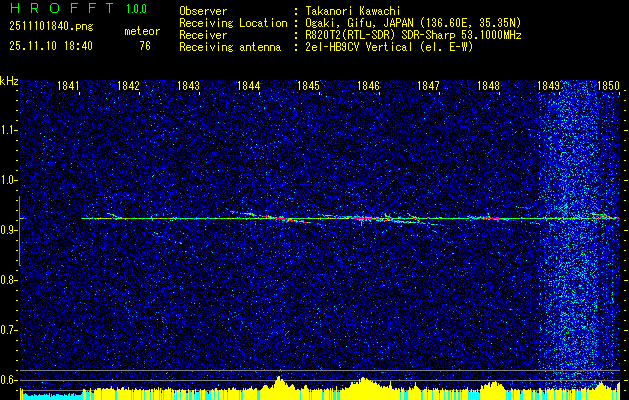Click the file name 2511101840.png
Screen dimensions: 629x400
[51, 27]
